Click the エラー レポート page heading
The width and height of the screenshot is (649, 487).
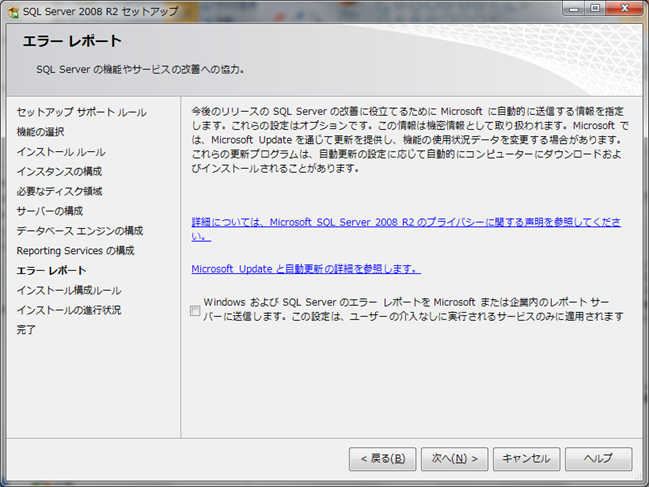[x=72, y=41]
